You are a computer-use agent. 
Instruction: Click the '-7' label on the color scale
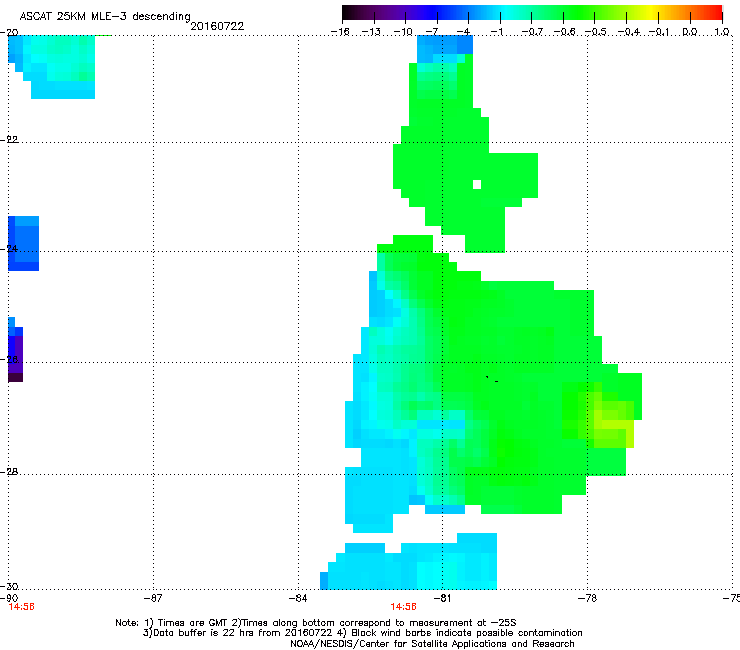[432, 32]
